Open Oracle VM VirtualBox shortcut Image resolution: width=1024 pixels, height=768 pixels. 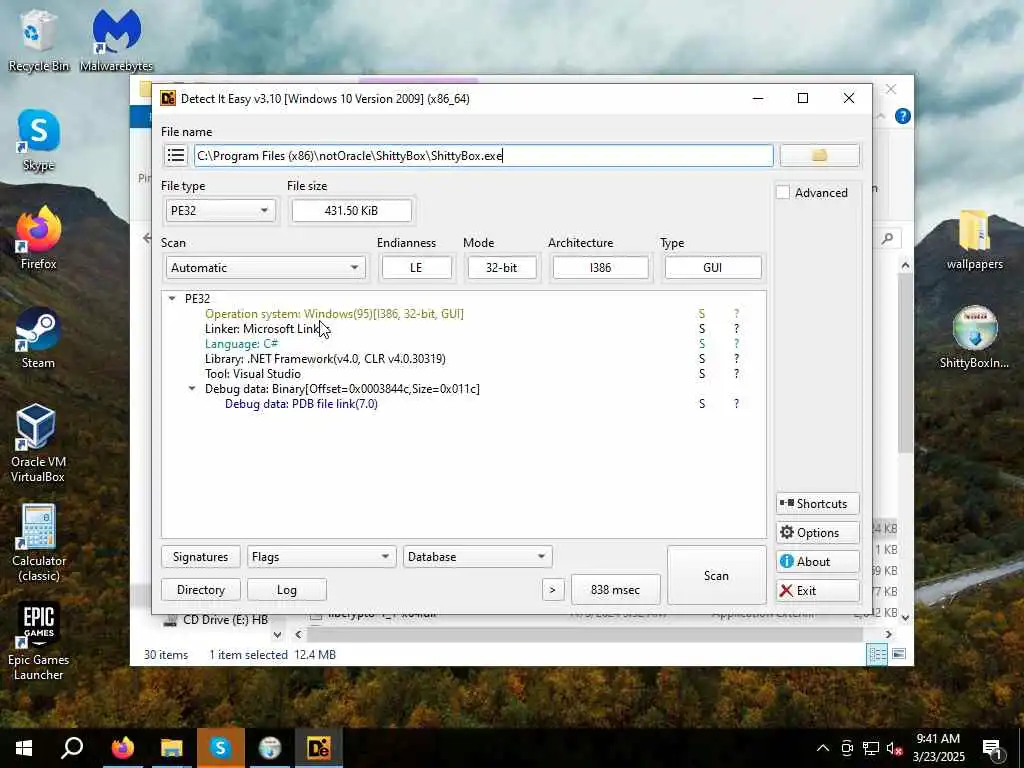(x=38, y=443)
